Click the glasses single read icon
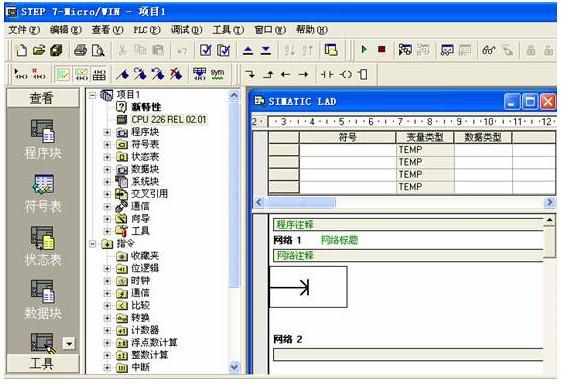 [489, 50]
